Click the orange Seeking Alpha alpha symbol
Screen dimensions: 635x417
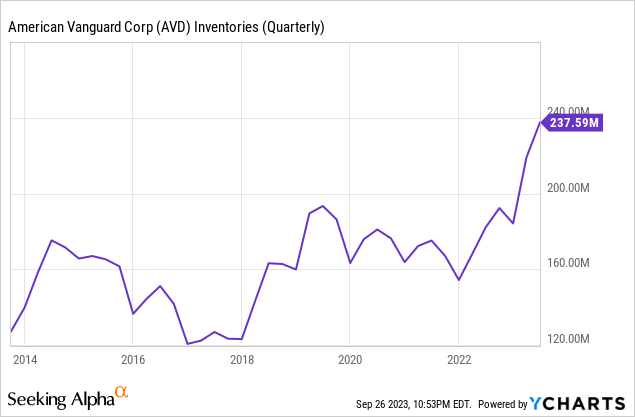122,392
